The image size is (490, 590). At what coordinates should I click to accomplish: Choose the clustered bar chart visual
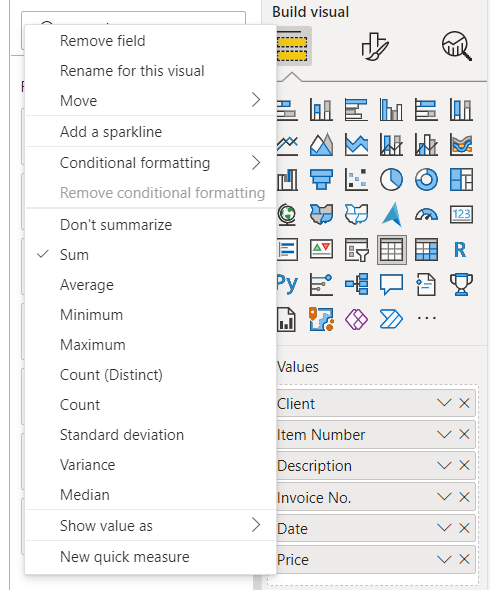coord(356,109)
